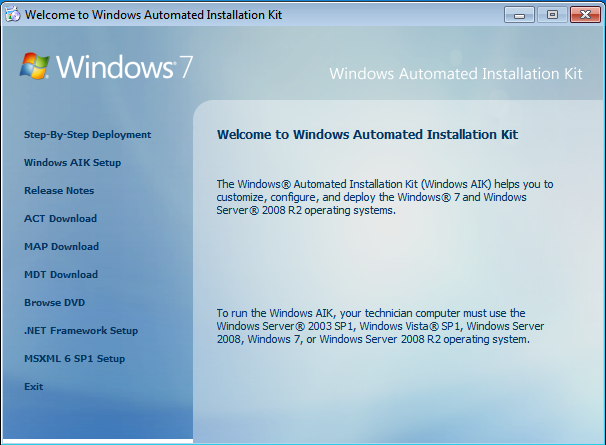Click the installer disc icon in title bar
This screenshot has height=445, width=606.
click(x=12, y=15)
